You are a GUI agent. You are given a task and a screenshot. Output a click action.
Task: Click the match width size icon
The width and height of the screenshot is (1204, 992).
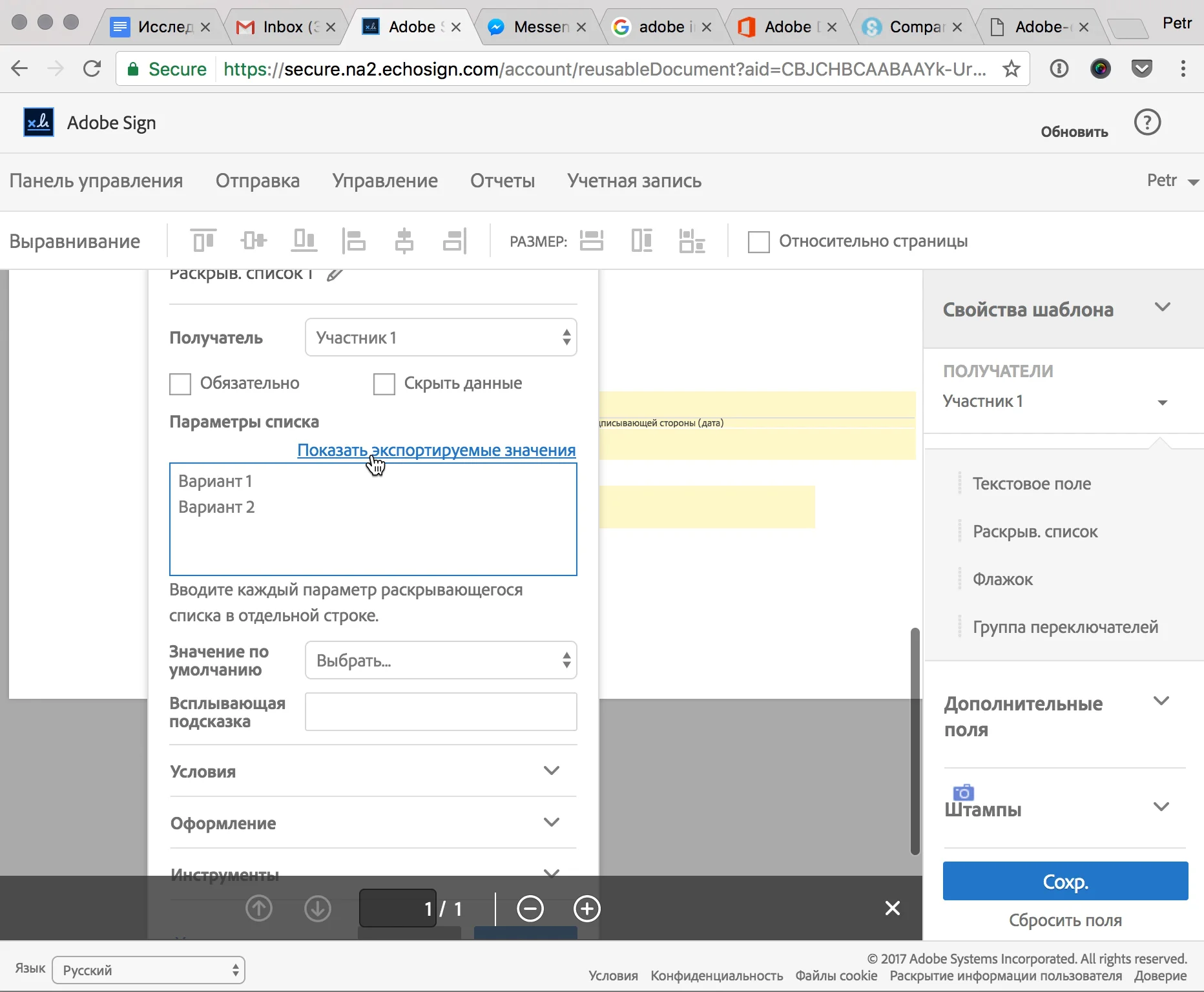pos(591,241)
